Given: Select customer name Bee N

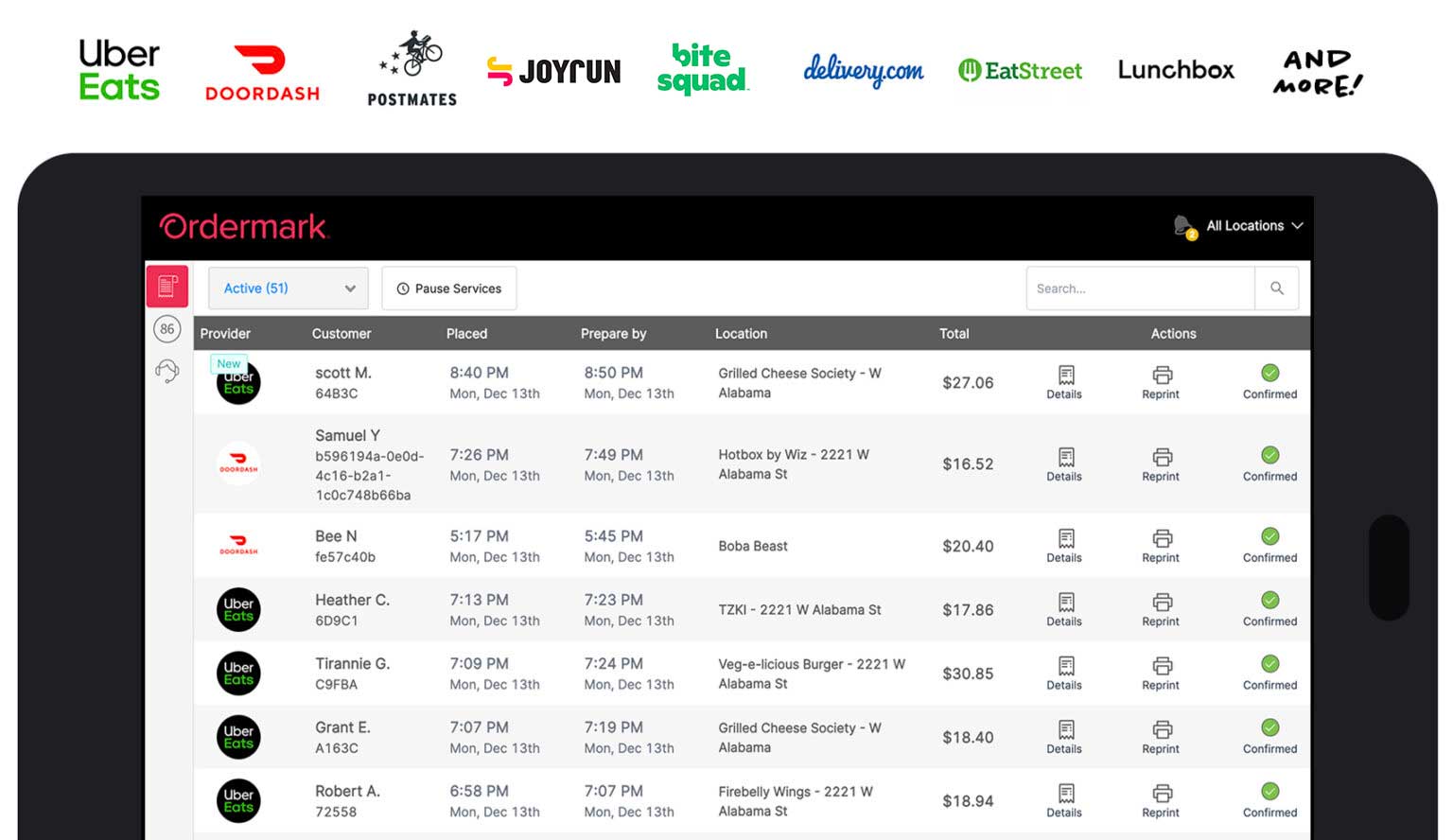Looking at the screenshot, I should 336,535.
